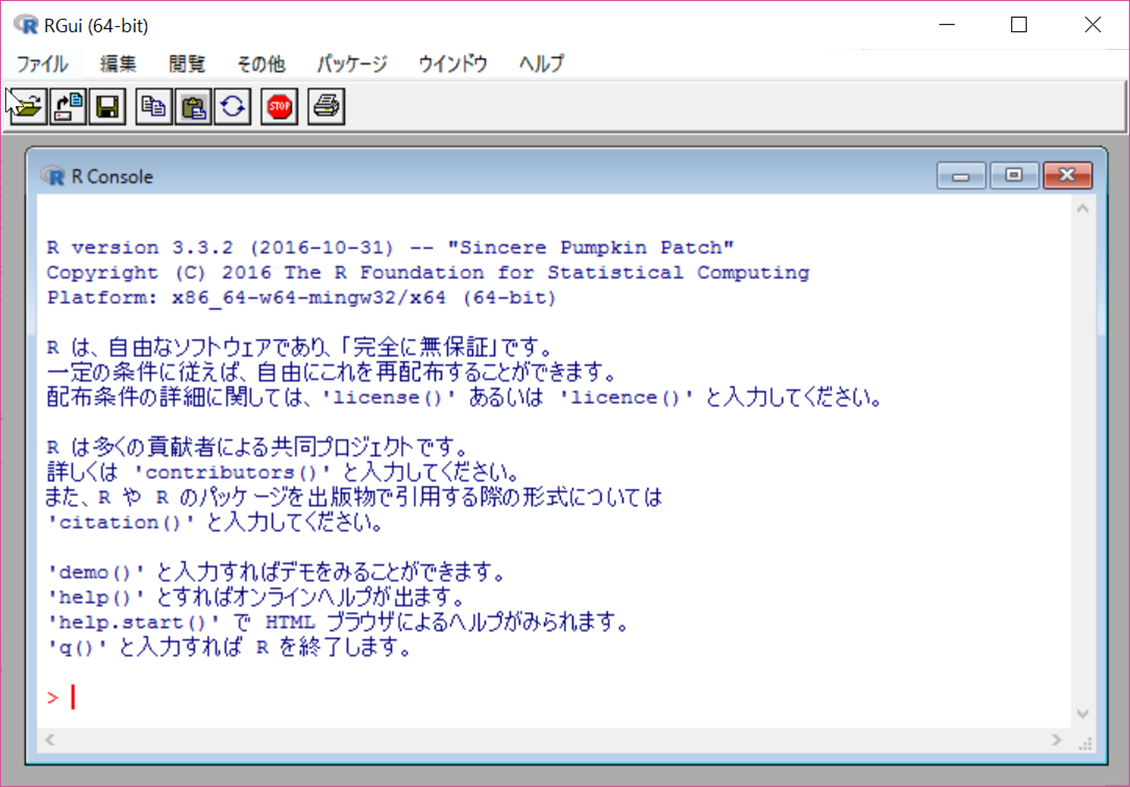Screen dimensions: 1130x787
Task: Open the ウインドウ menu
Action: [x=453, y=64]
